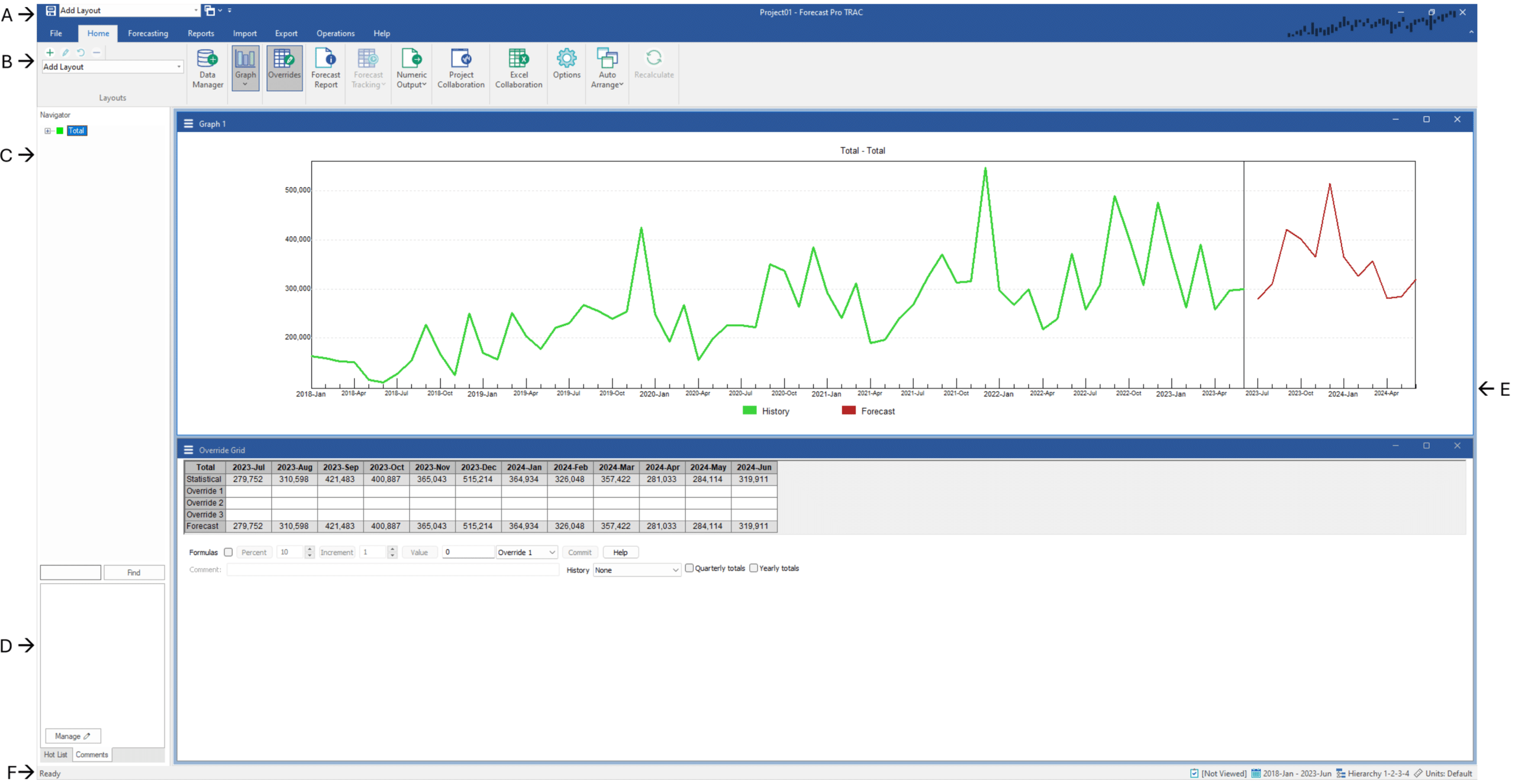This screenshot has height=784, width=1515.
Task: Switch to the Comments tab
Action: click(x=92, y=754)
